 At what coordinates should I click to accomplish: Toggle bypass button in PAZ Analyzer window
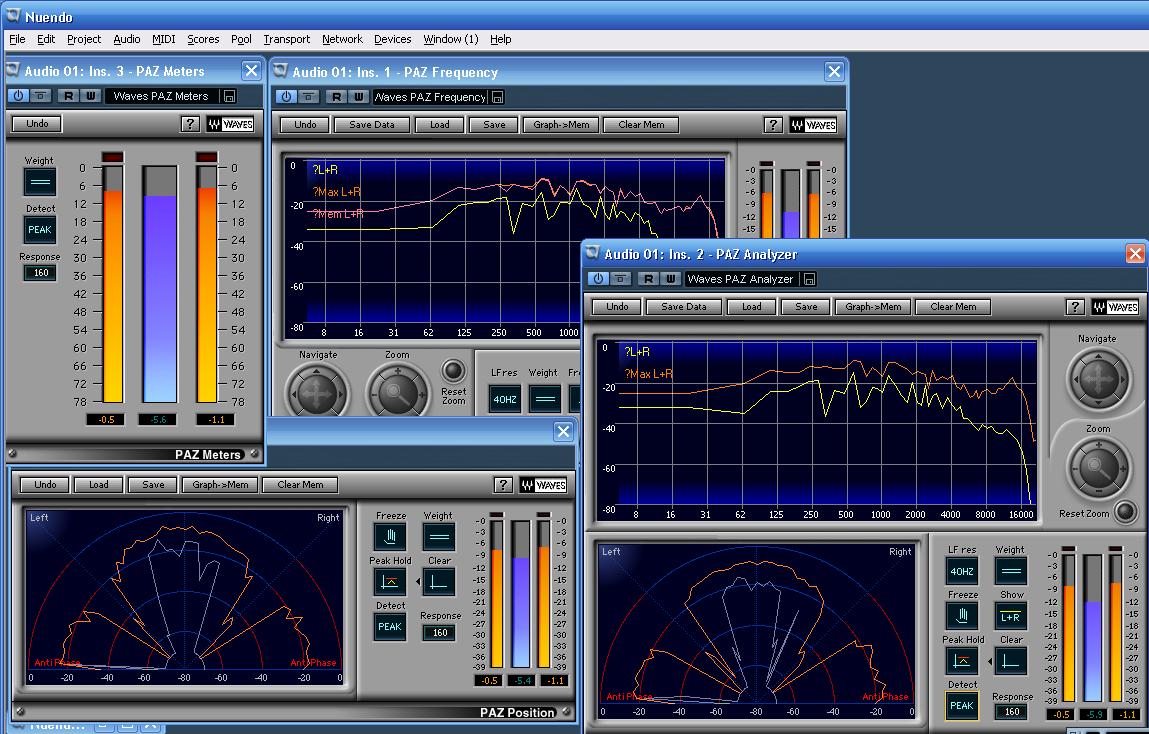point(620,278)
